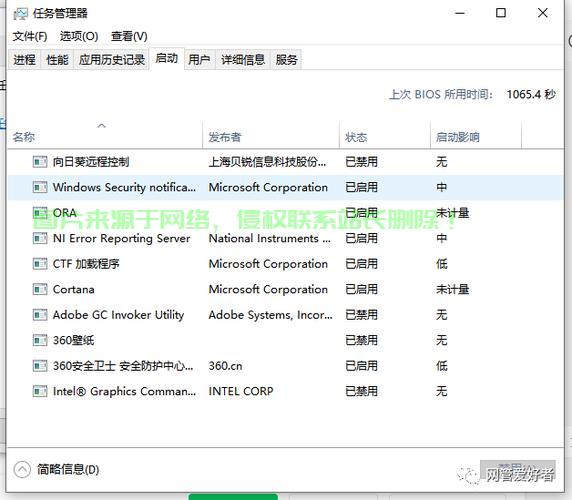Open the 文件(F) menu
This screenshot has height=500, width=572.
30,36
